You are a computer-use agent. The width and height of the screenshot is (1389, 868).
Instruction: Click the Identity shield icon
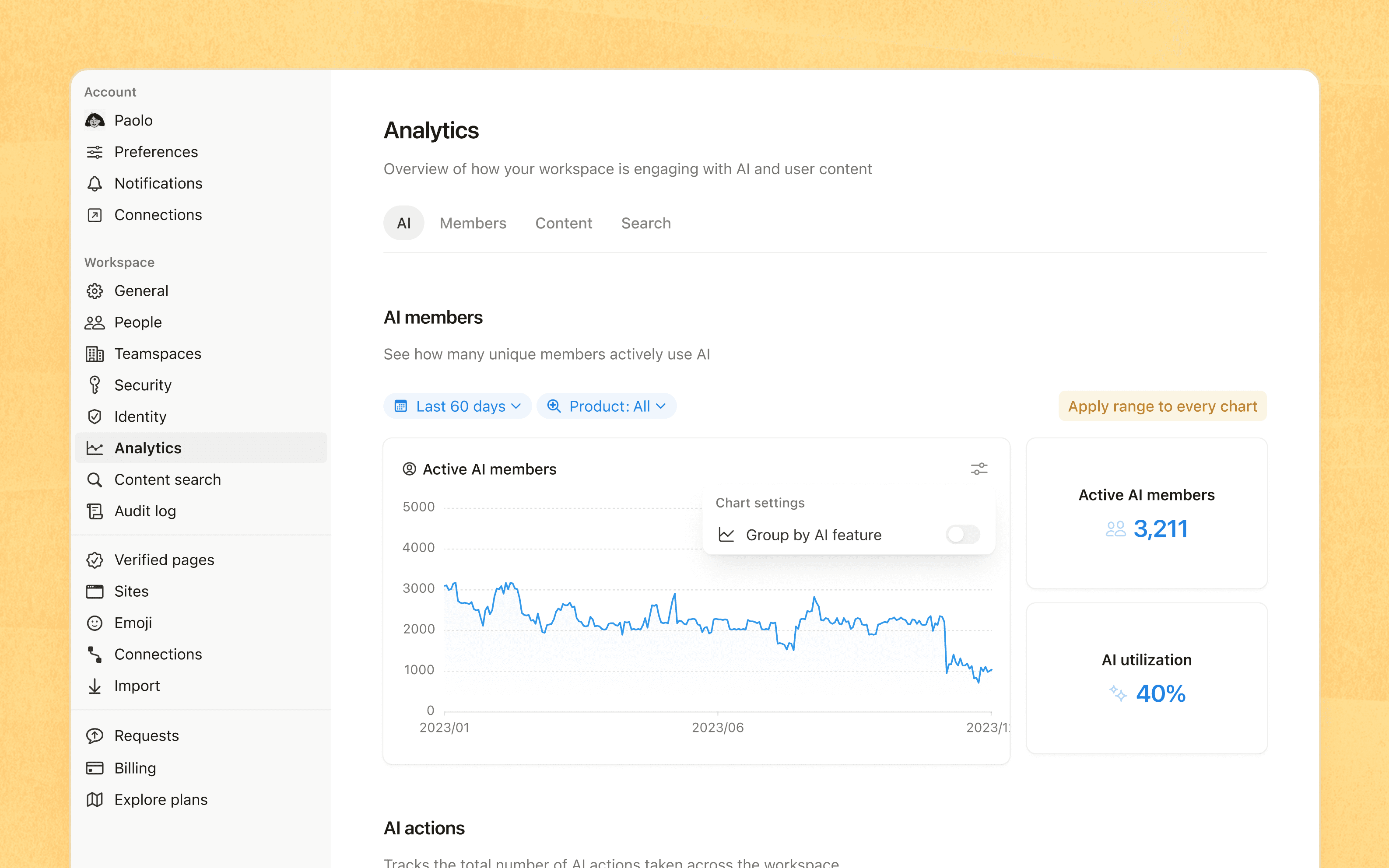pos(95,416)
